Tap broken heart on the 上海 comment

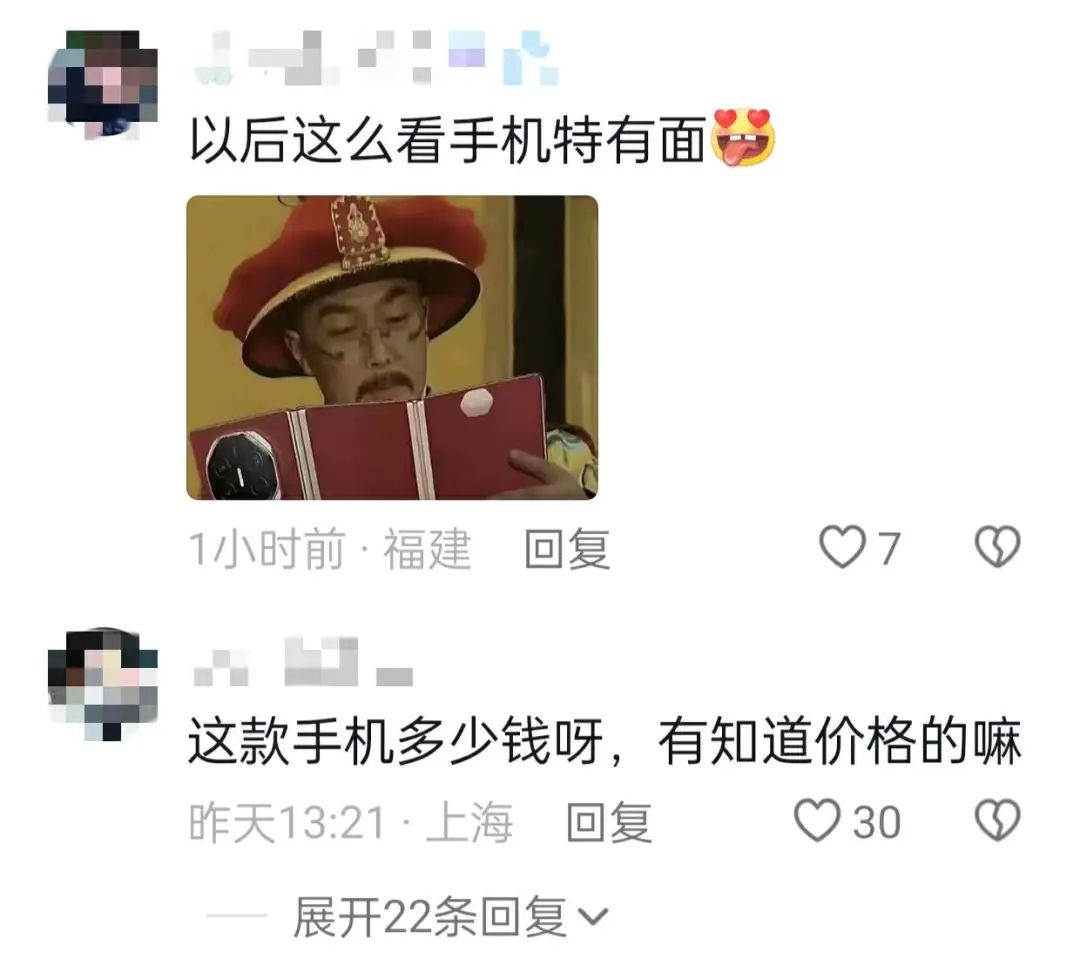click(997, 820)
